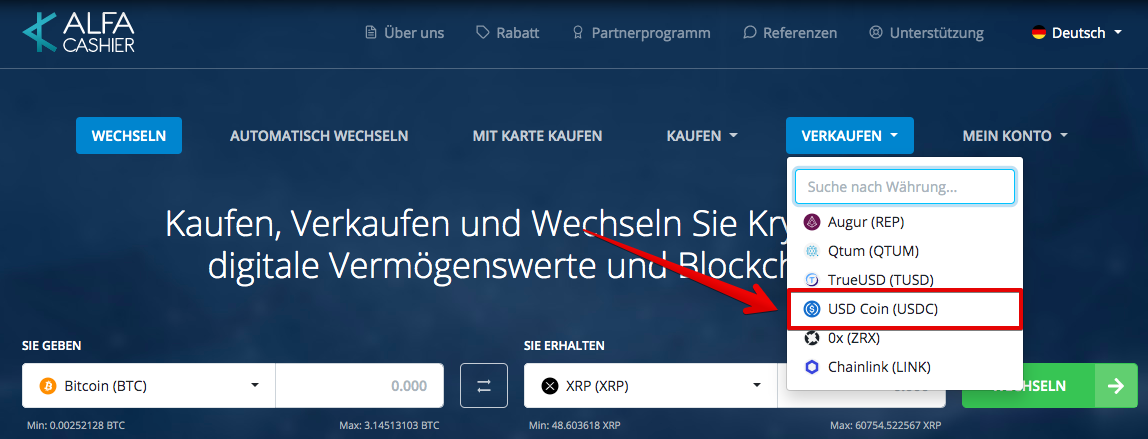Click the tag icon beside Rabatt
Image resolution: width=1148 pixels, height=439 pixels.
[482, 33]
